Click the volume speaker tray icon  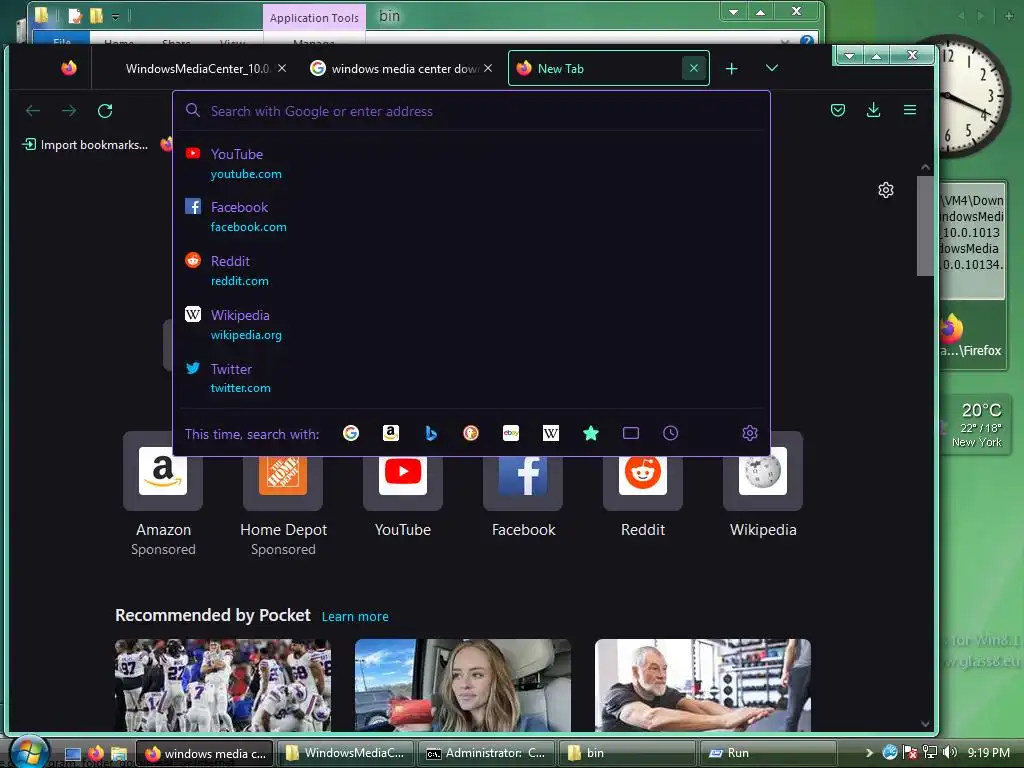950,752
